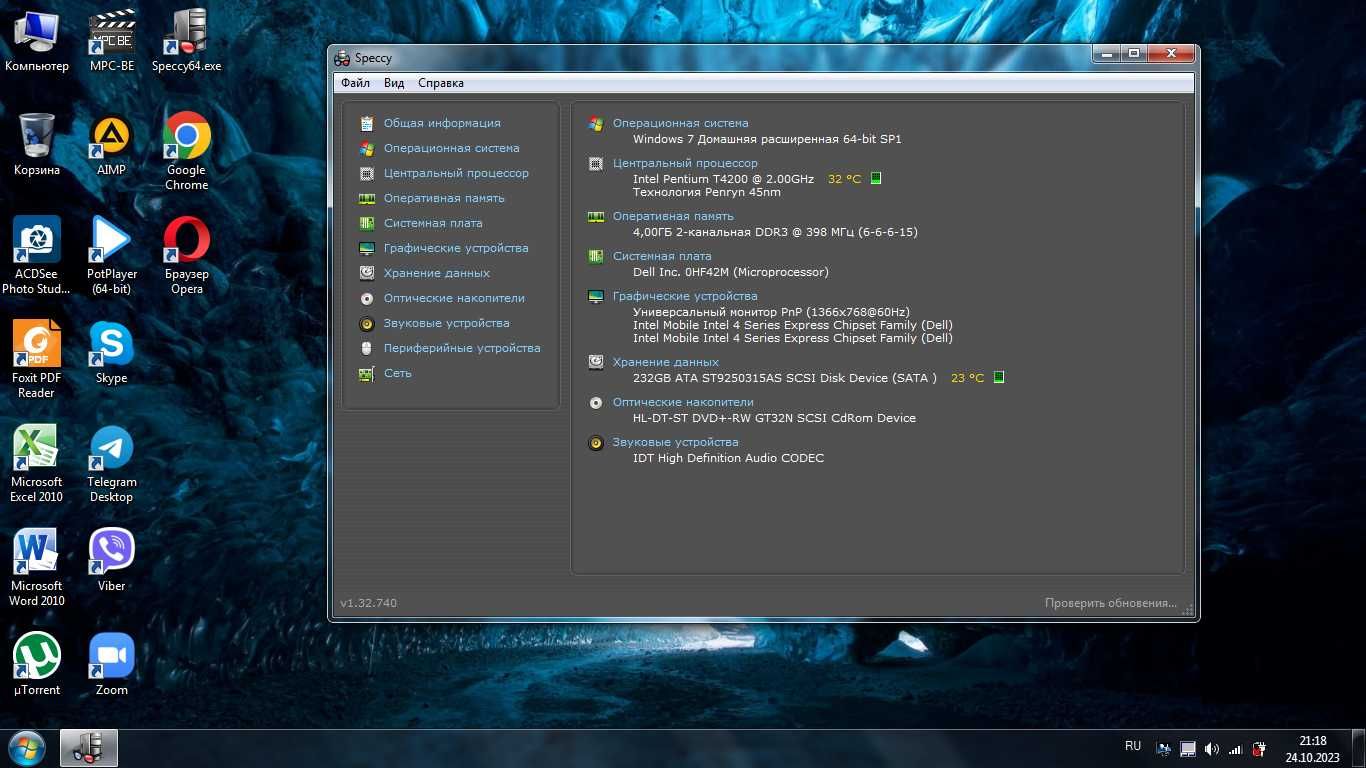Image resolution: width=1366 pixels, height=768 pixels.
Task: Click the motherboard icon in the summary pane
Action: [596, 256]
